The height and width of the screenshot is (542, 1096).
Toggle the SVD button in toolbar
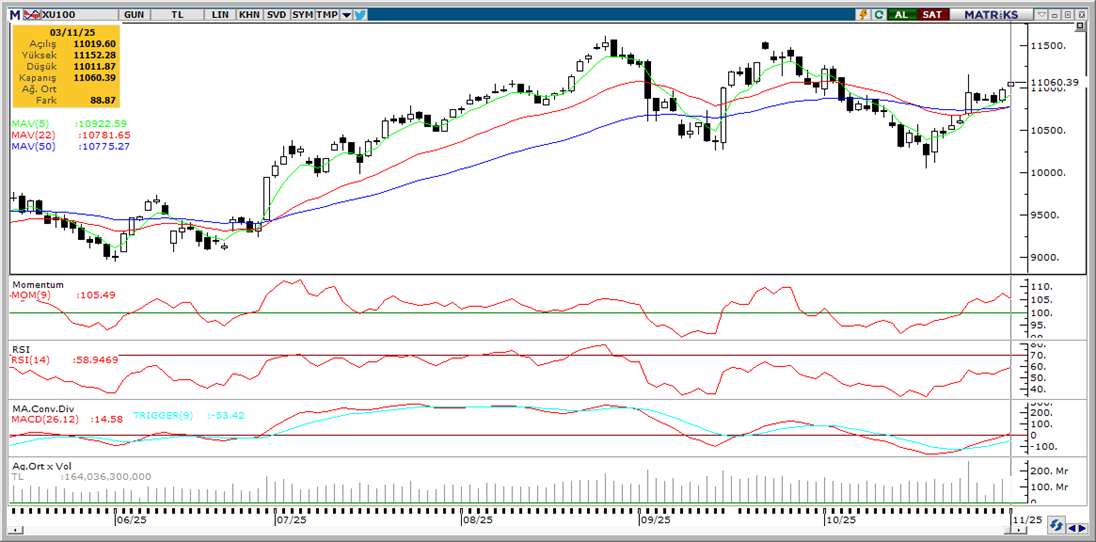click(276, 15)
